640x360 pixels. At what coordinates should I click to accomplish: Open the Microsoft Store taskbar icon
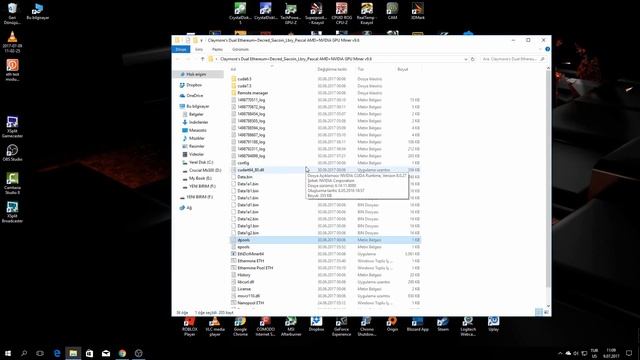89,353
